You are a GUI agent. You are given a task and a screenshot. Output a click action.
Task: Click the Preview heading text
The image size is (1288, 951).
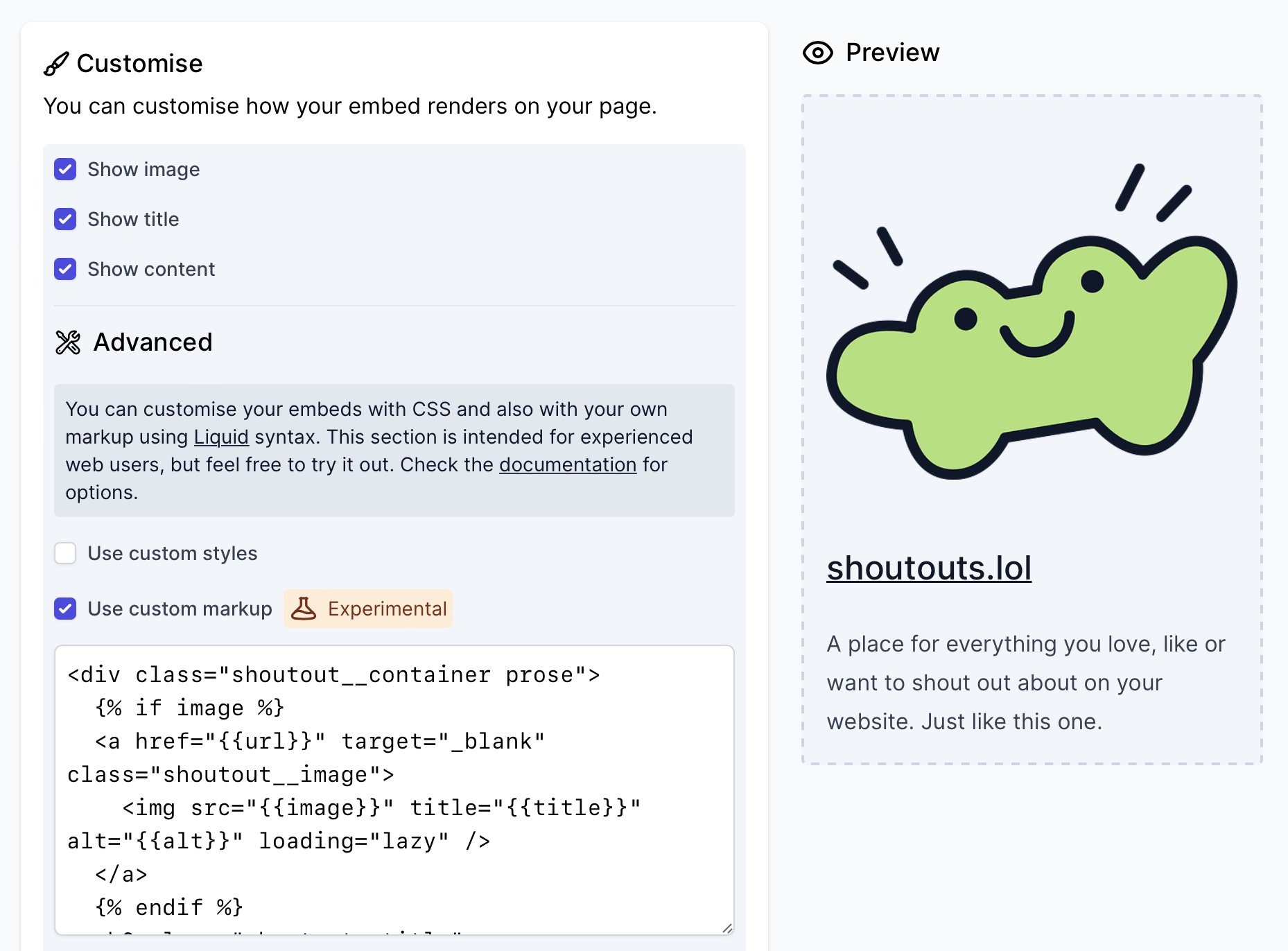(x=892, y=53)
